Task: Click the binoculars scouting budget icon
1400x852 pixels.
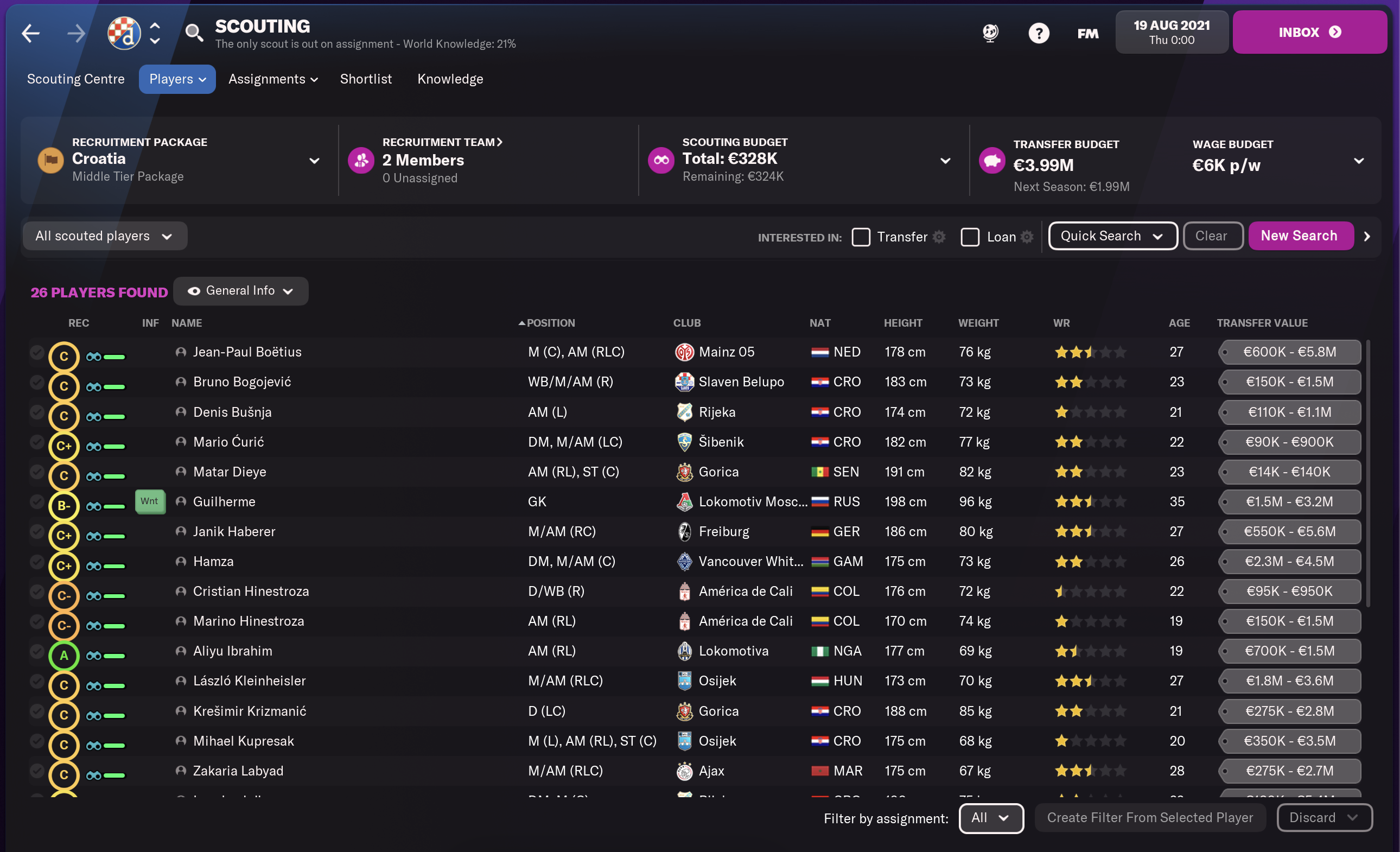Action: (x=660, y=160)
